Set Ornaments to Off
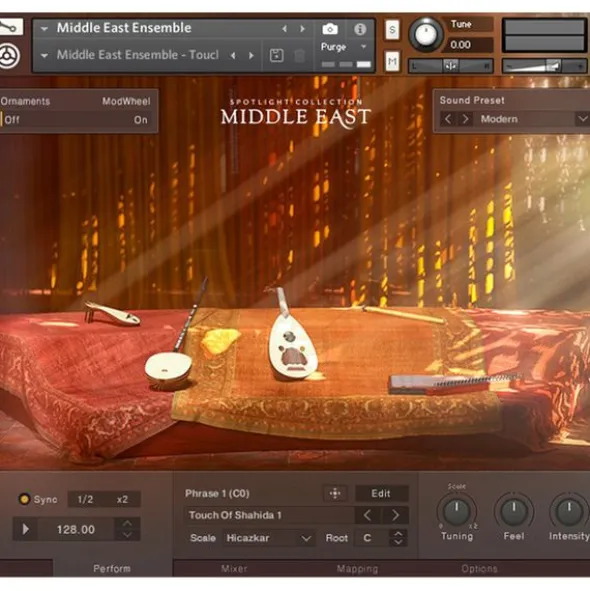Image resolution: width=590 pixels, height=591 pixels. coord(11,120)
